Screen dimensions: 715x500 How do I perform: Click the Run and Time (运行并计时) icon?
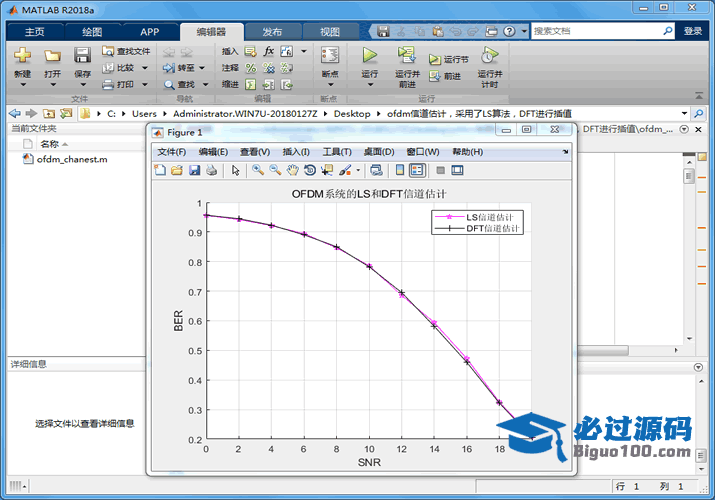pyautogui.click(x=488, y=56)
